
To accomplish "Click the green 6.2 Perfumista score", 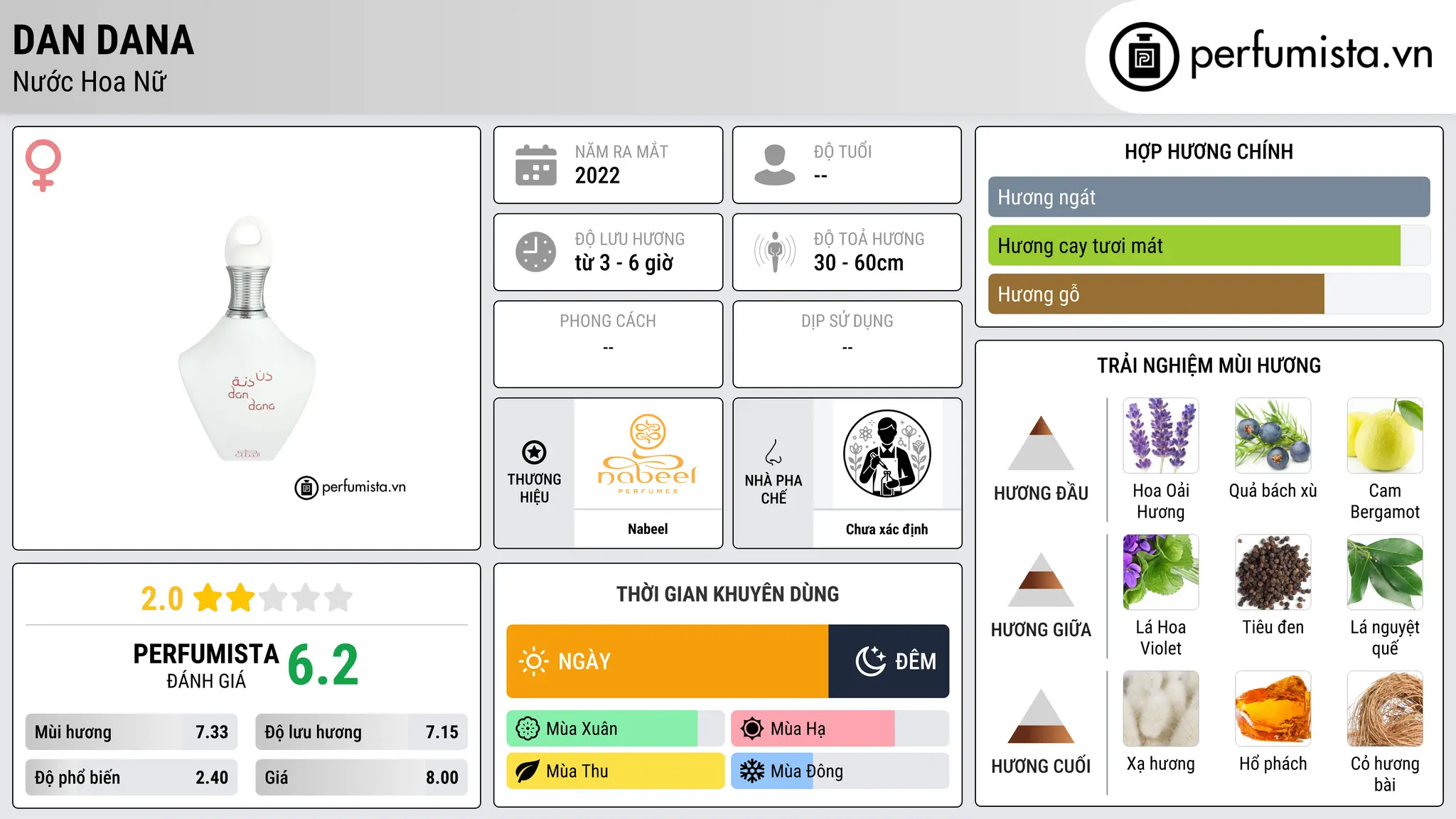I will [x=323, y=665].
